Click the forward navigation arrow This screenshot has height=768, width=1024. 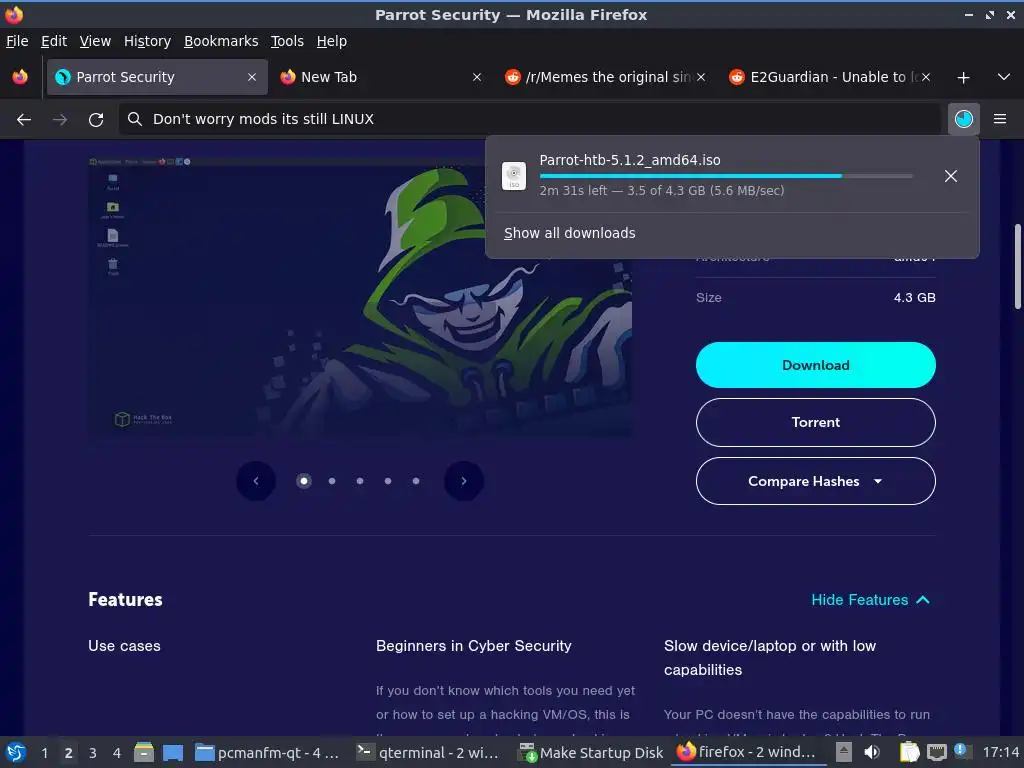pos(60,119)
